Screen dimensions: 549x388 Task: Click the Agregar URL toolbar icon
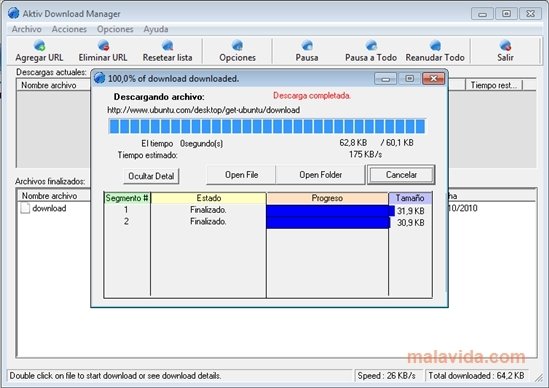point(40,46)
